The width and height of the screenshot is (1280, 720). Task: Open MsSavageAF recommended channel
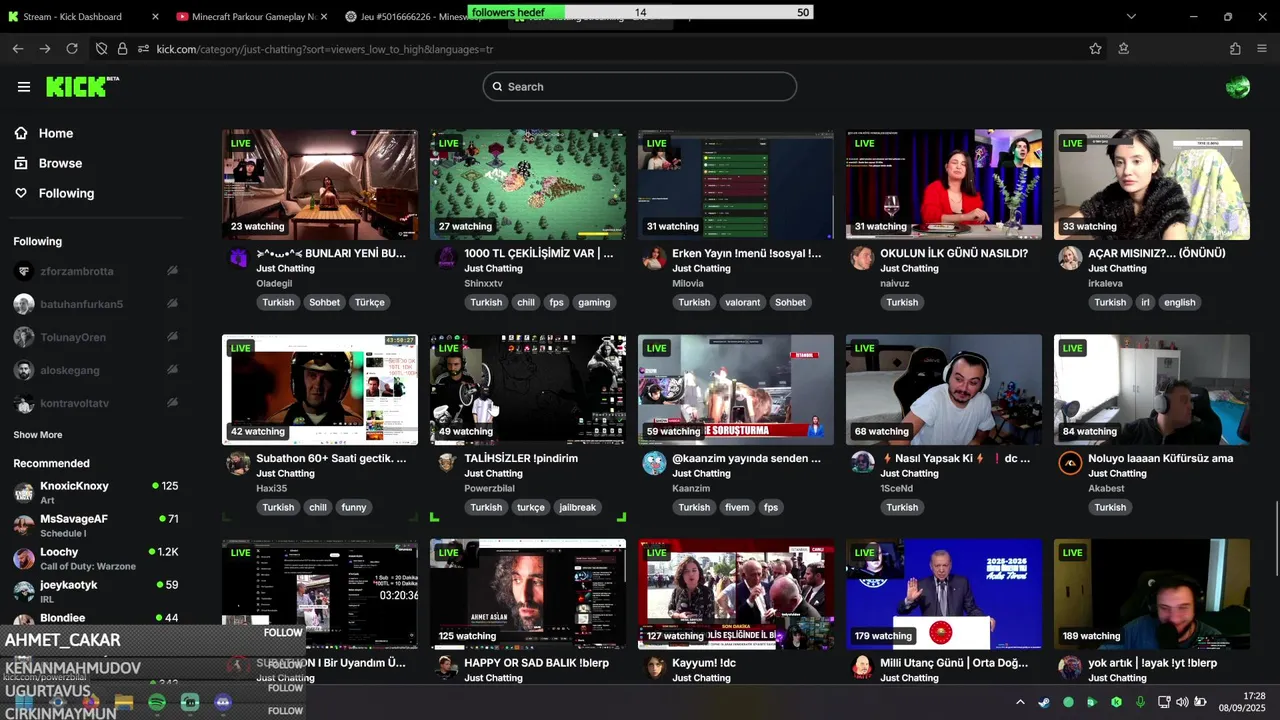pos(95,525)
